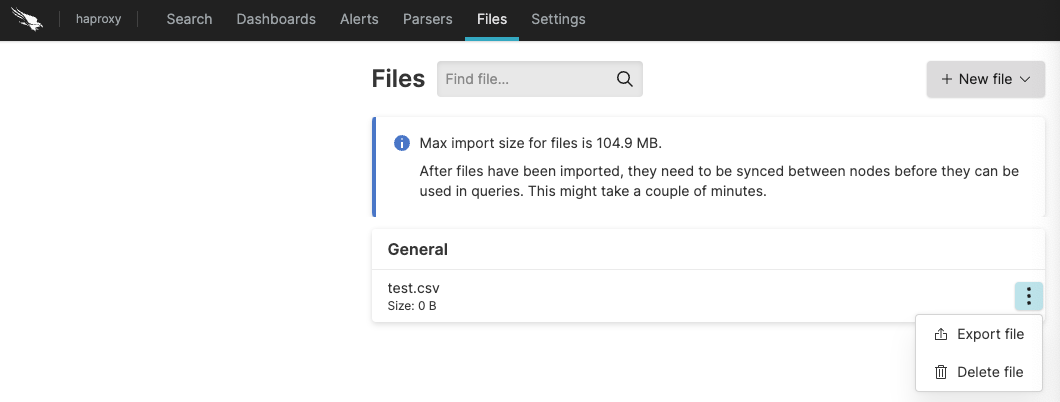Focus the Find file search field

(525, 79)
